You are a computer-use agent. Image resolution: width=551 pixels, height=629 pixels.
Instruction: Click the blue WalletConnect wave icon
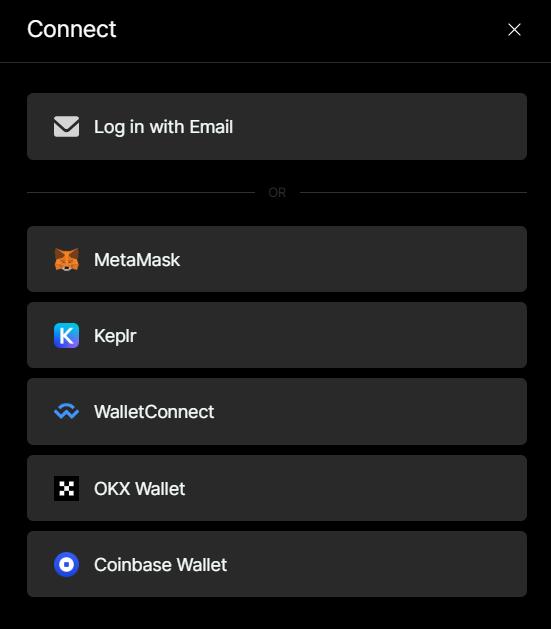click(67, 412)
